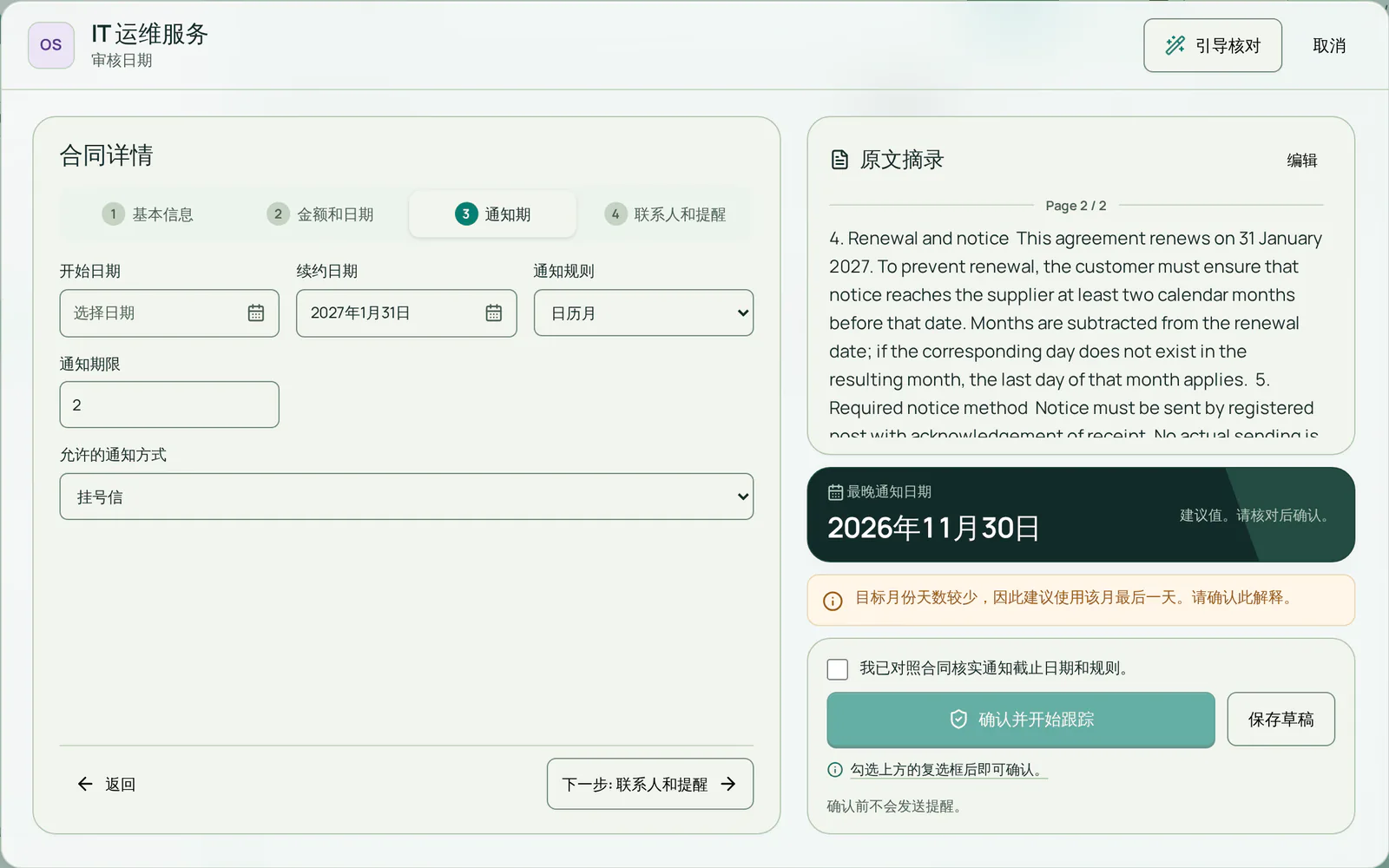Click the document icon beside 原文摘录
Image resolution: width=1389 pixels, height=868 pixels.
tap(839, 160)
